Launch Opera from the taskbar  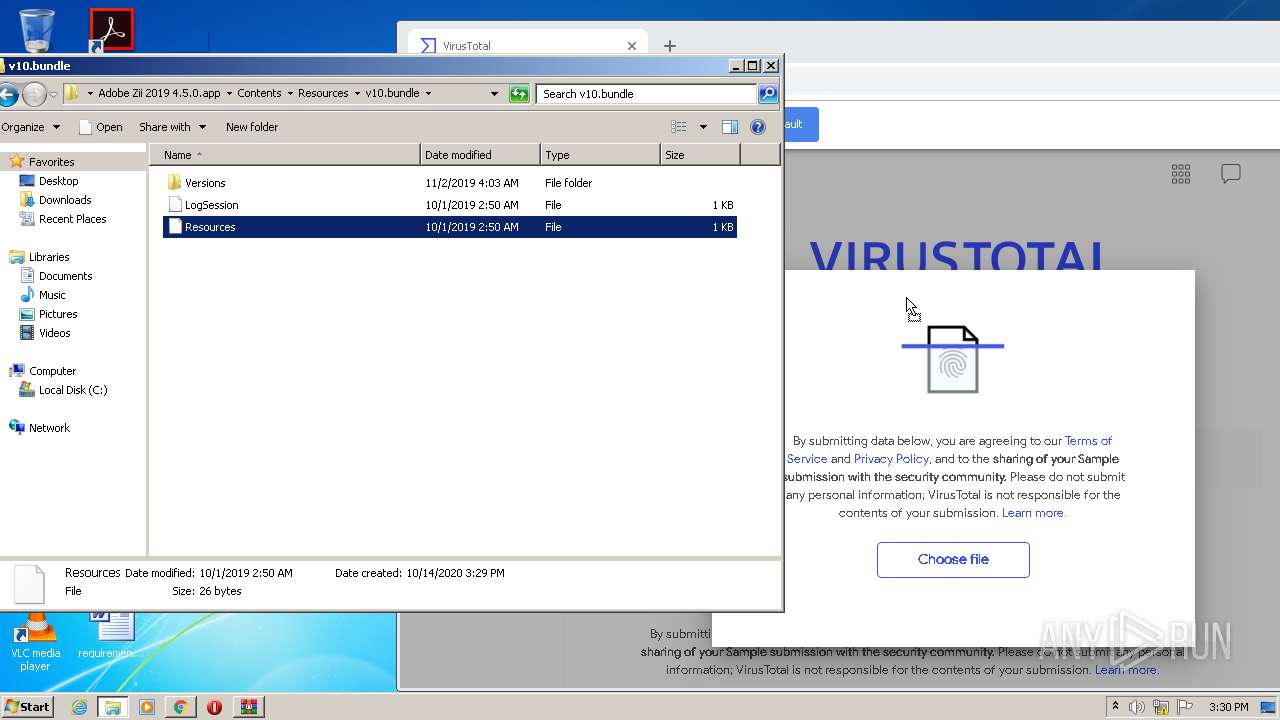tap(214, 707)
